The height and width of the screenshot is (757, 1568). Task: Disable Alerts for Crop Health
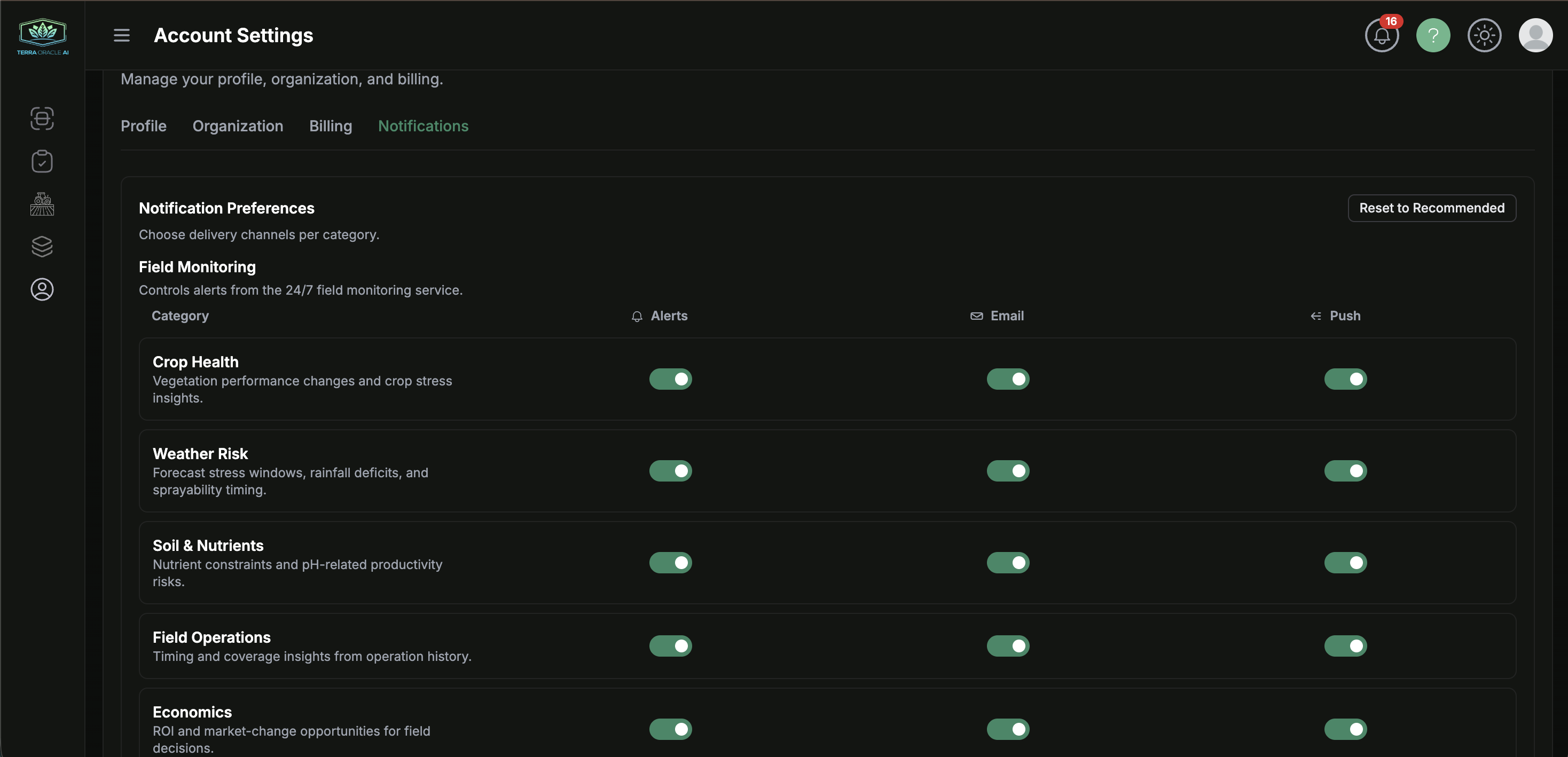670,379
